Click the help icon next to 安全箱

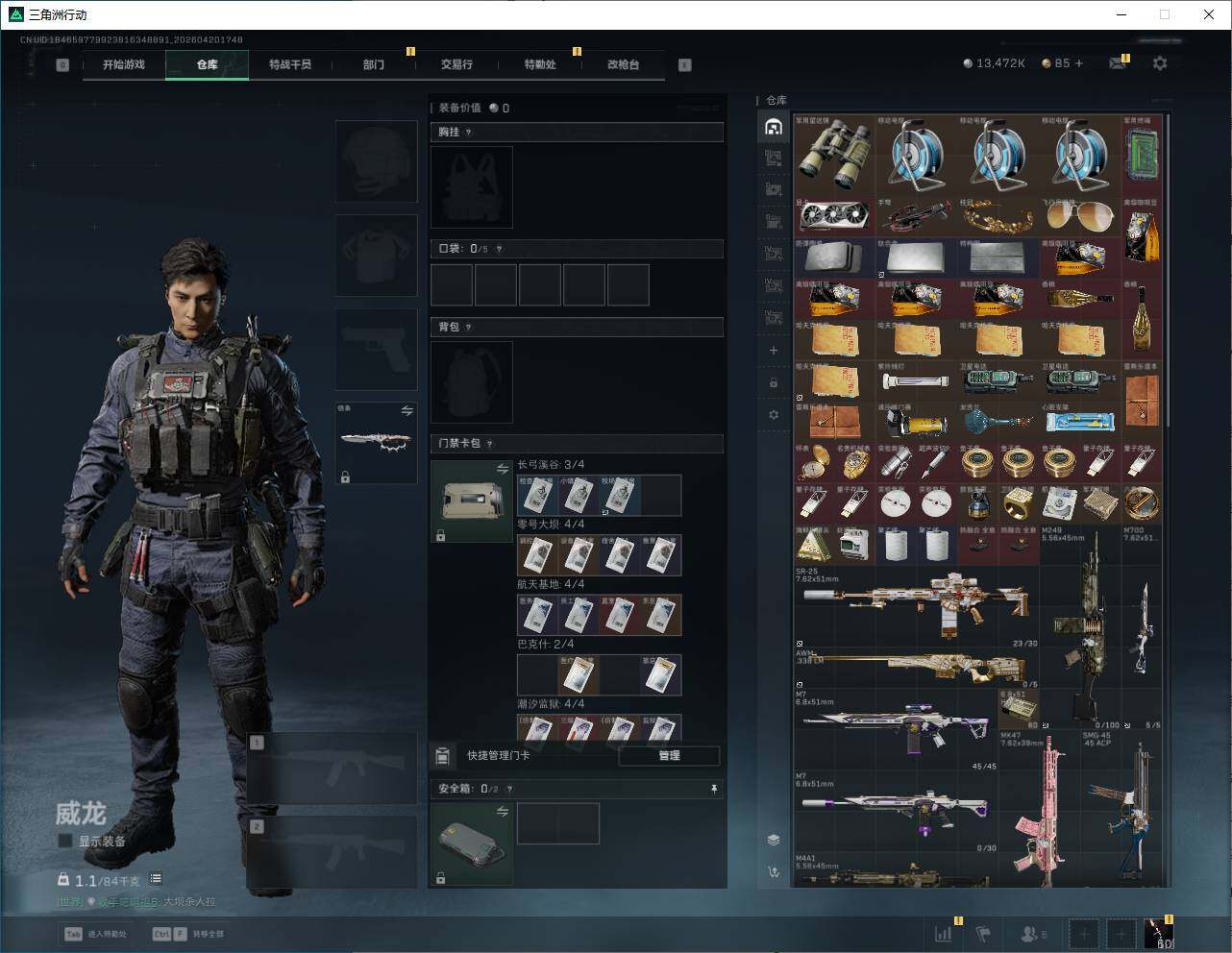coord(509,789)
